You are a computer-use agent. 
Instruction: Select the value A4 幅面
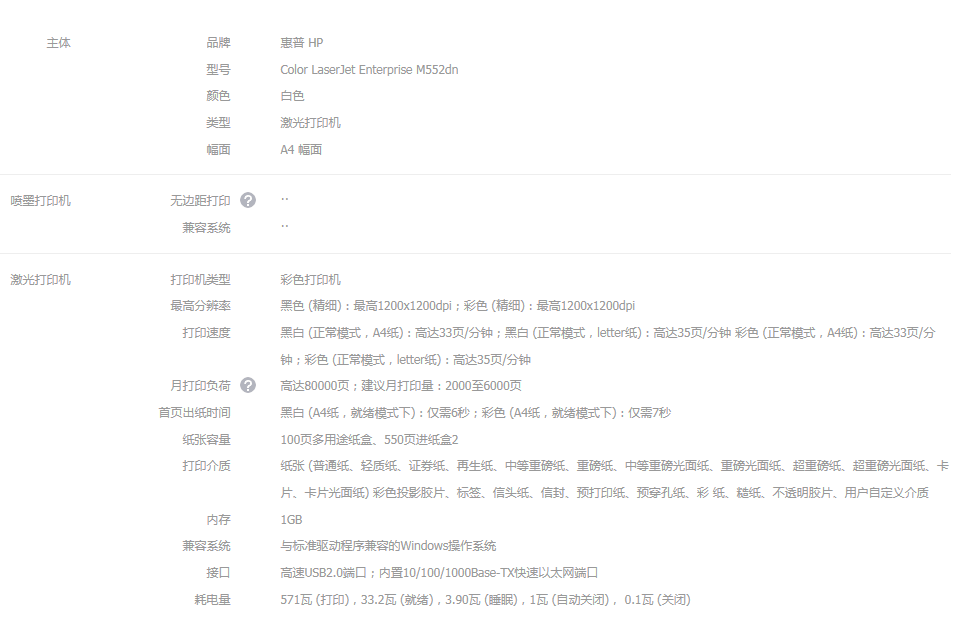pyautogui.click(x=301, y=149)
